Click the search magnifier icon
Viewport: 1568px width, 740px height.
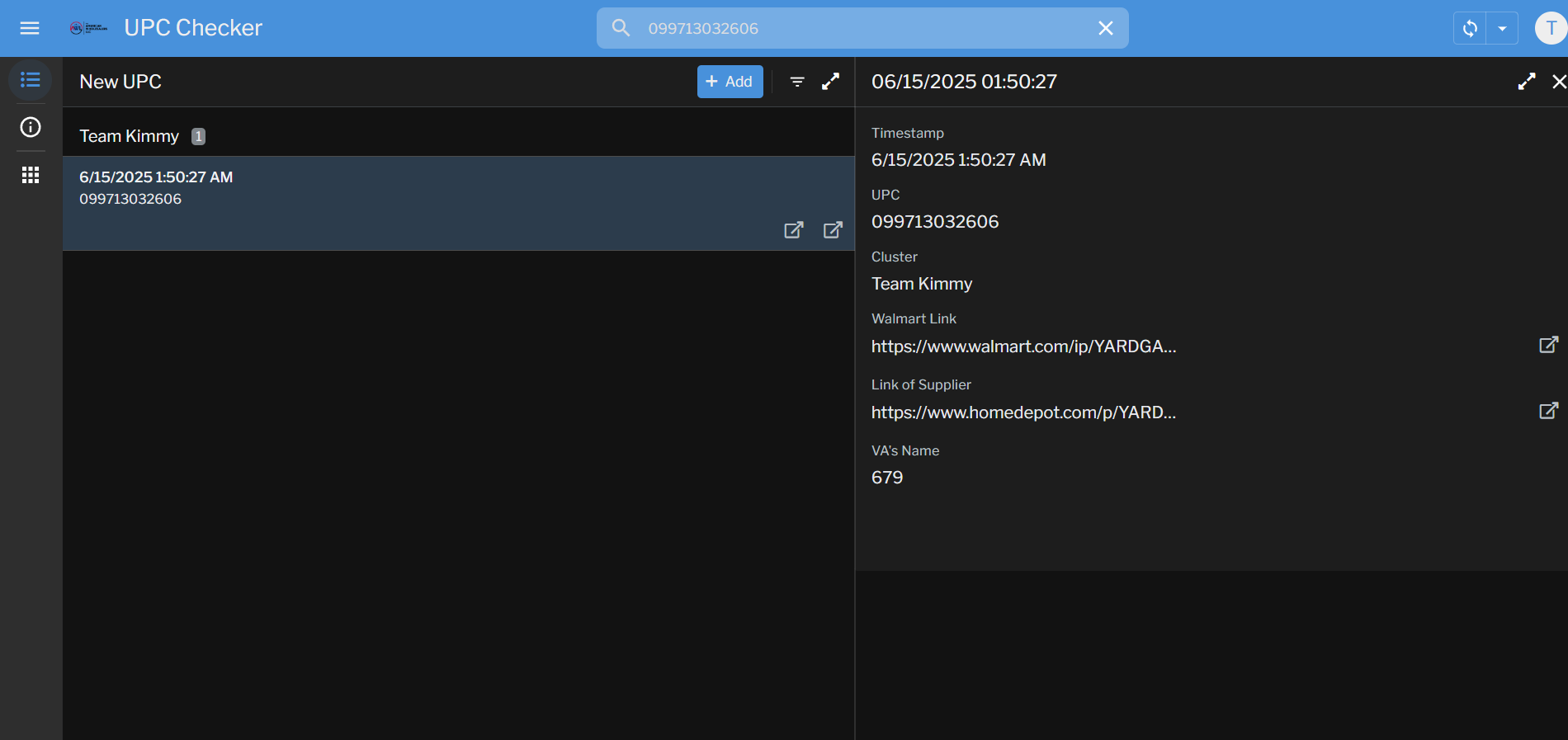coord(621,28)
